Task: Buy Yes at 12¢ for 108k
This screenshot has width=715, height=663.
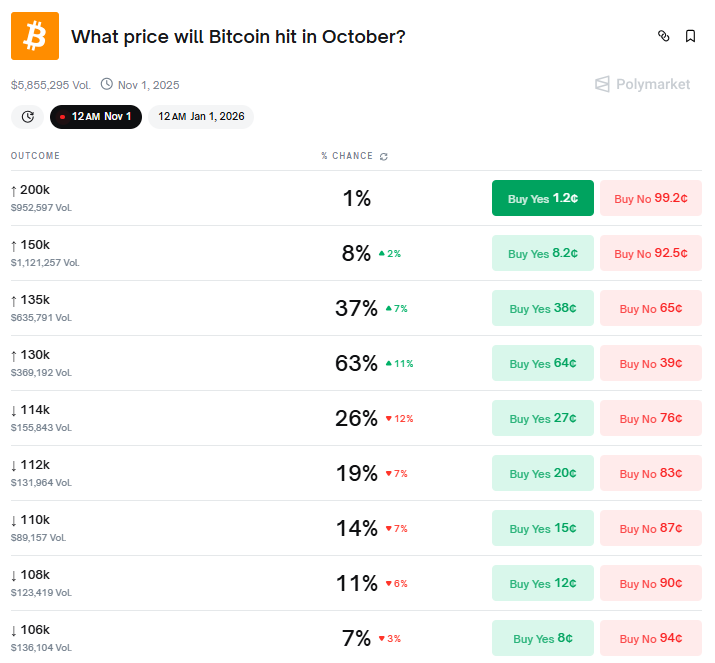Action: [x=542, y=583]
